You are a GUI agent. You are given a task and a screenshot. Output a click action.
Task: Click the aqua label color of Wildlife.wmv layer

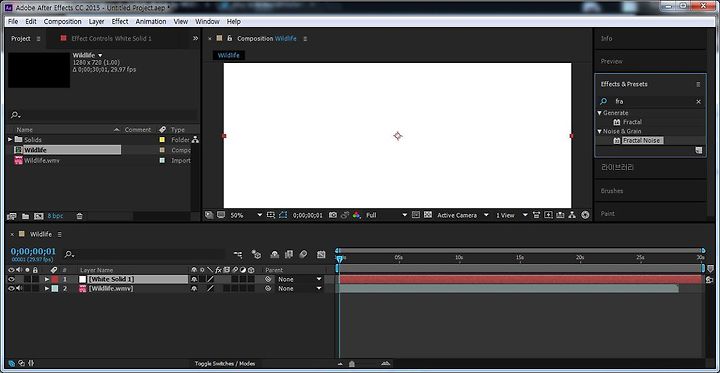point(55,288)
